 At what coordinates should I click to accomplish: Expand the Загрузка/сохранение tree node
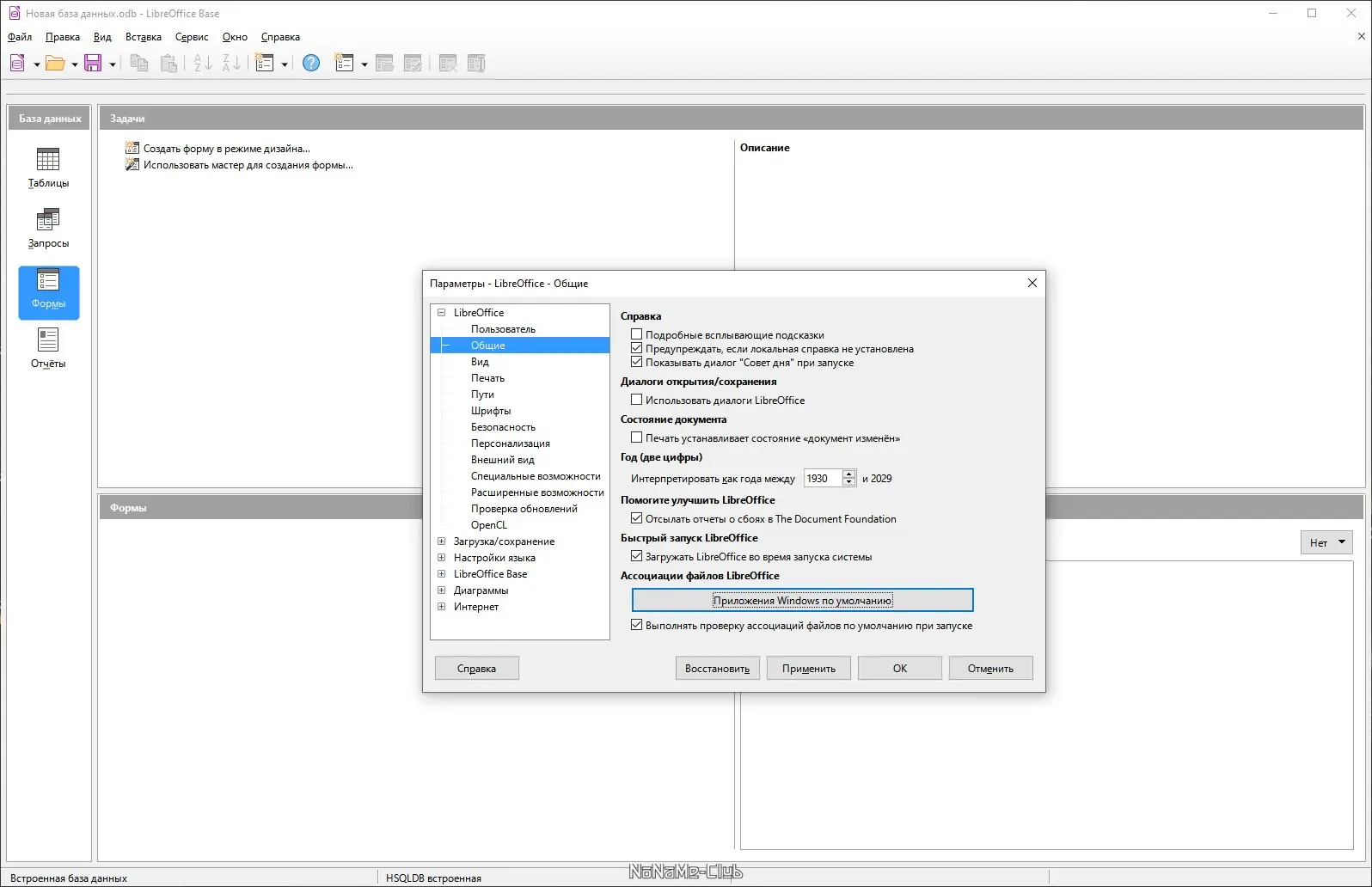(x=442, y=541)
